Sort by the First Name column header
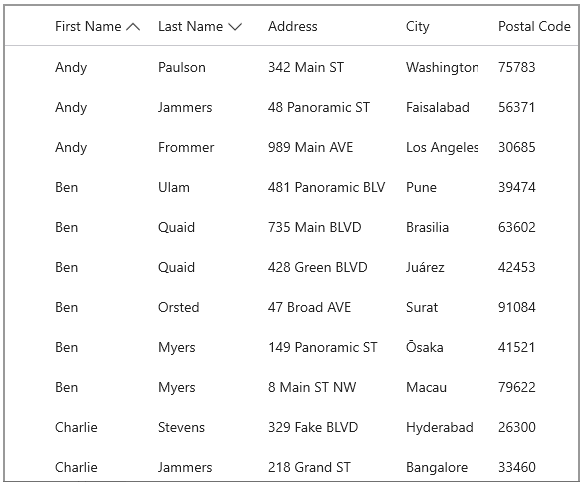The width and height of the screenshot is (582, 484). tap(88, 26)
